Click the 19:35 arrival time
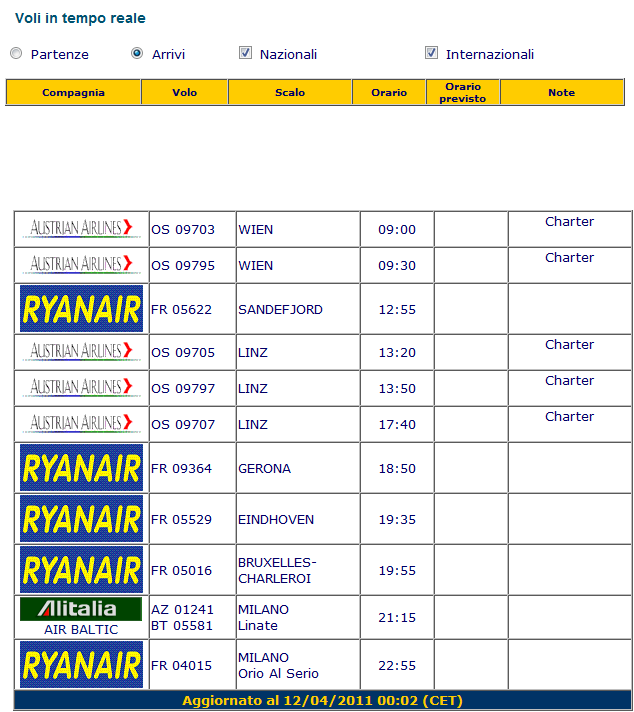 (x=397, y=519)
